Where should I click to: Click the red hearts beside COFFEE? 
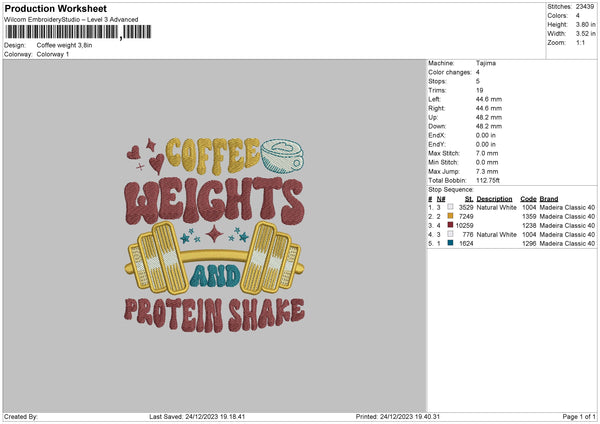point(145,156)
